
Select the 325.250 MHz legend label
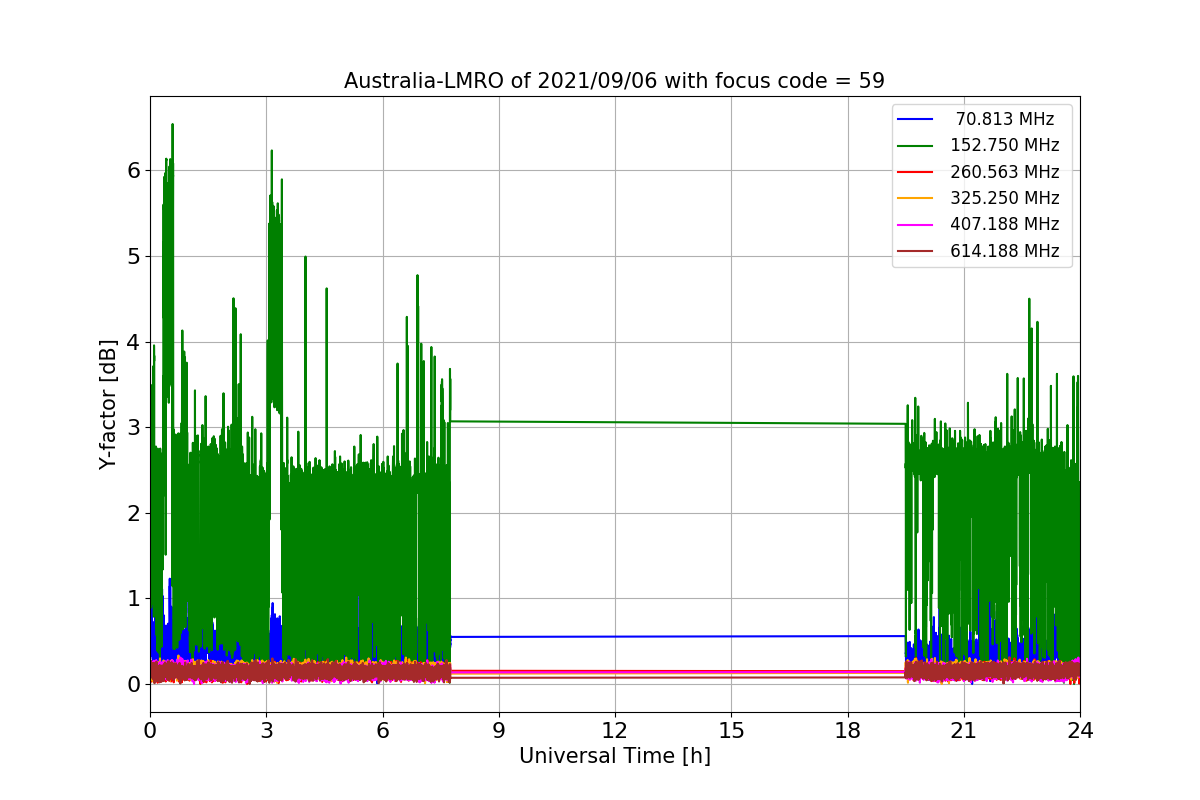pos(1005,198)
